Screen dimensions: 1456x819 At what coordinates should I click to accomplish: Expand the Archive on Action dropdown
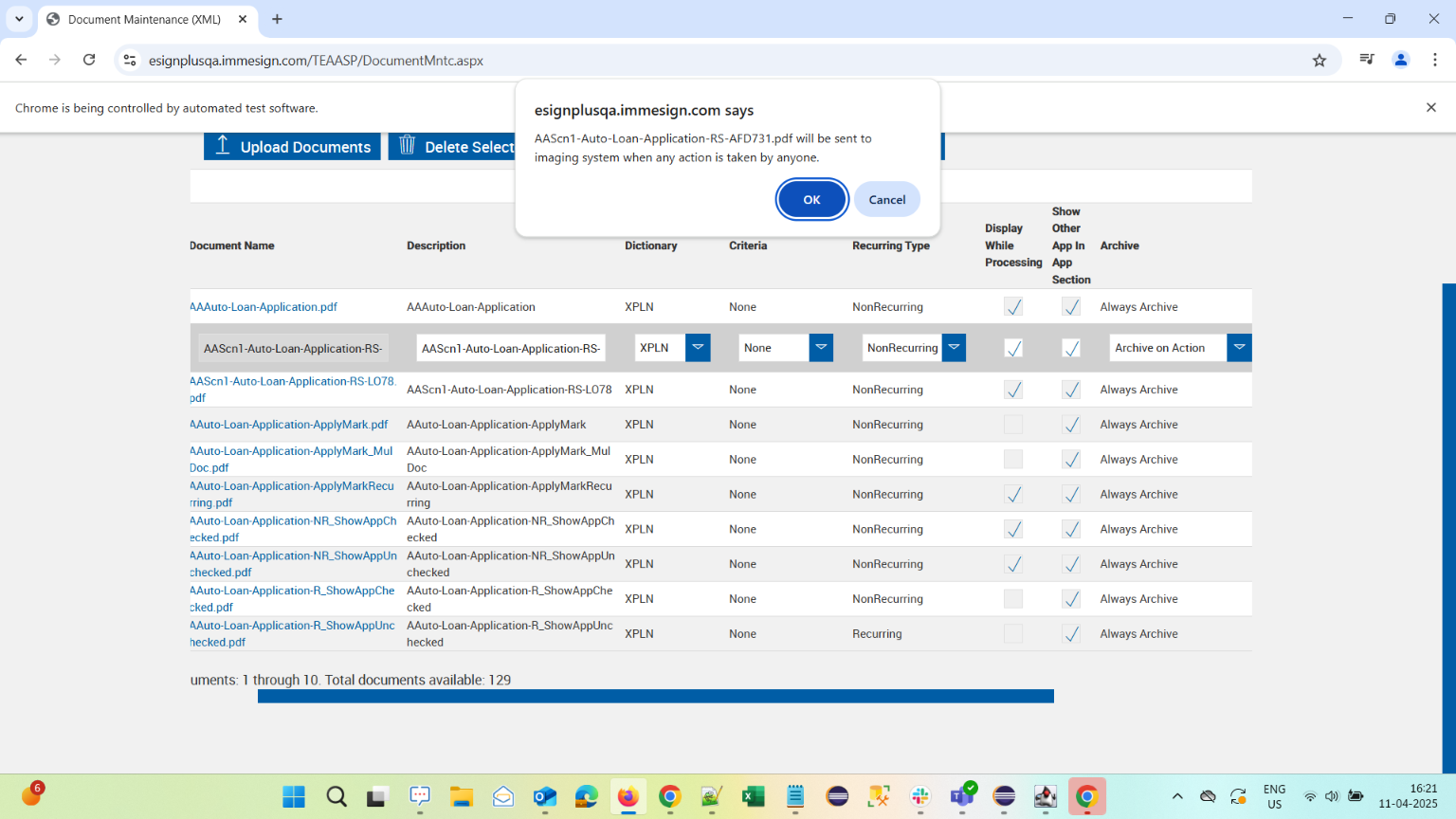pos(1239,348)
